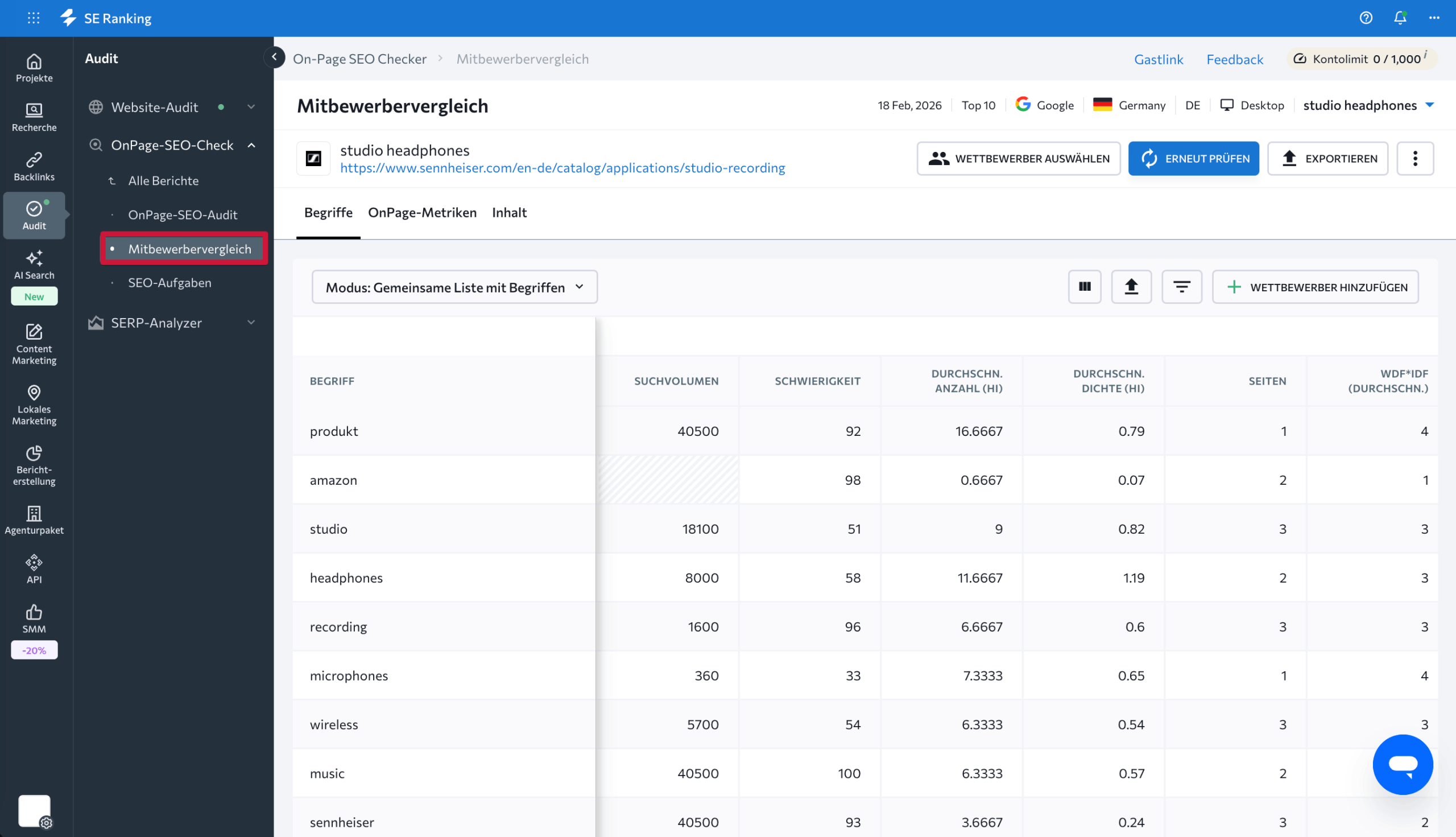Switch to the Inhalt tab
Screen dimensions: 1456x837
509,212
